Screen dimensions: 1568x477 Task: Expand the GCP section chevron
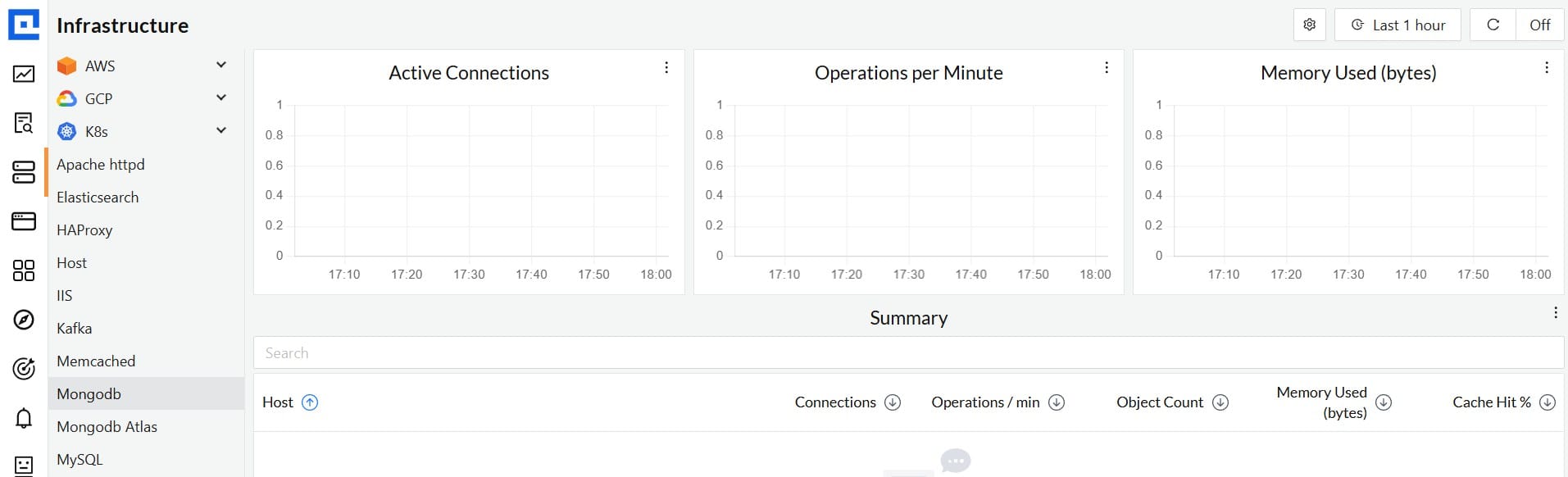pyautogui.click(x=221, y=98)
